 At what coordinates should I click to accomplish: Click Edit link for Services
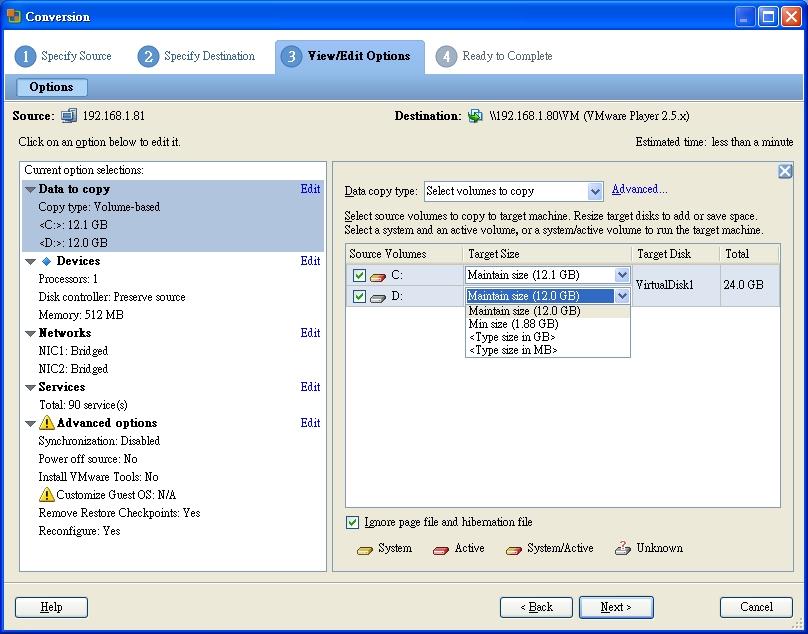[310, 387]
